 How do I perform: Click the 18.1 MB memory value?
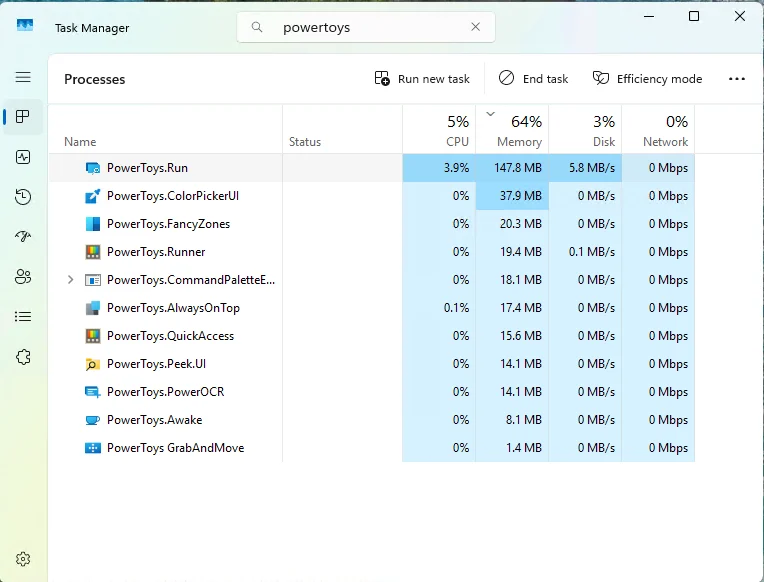tap(520, 280)
